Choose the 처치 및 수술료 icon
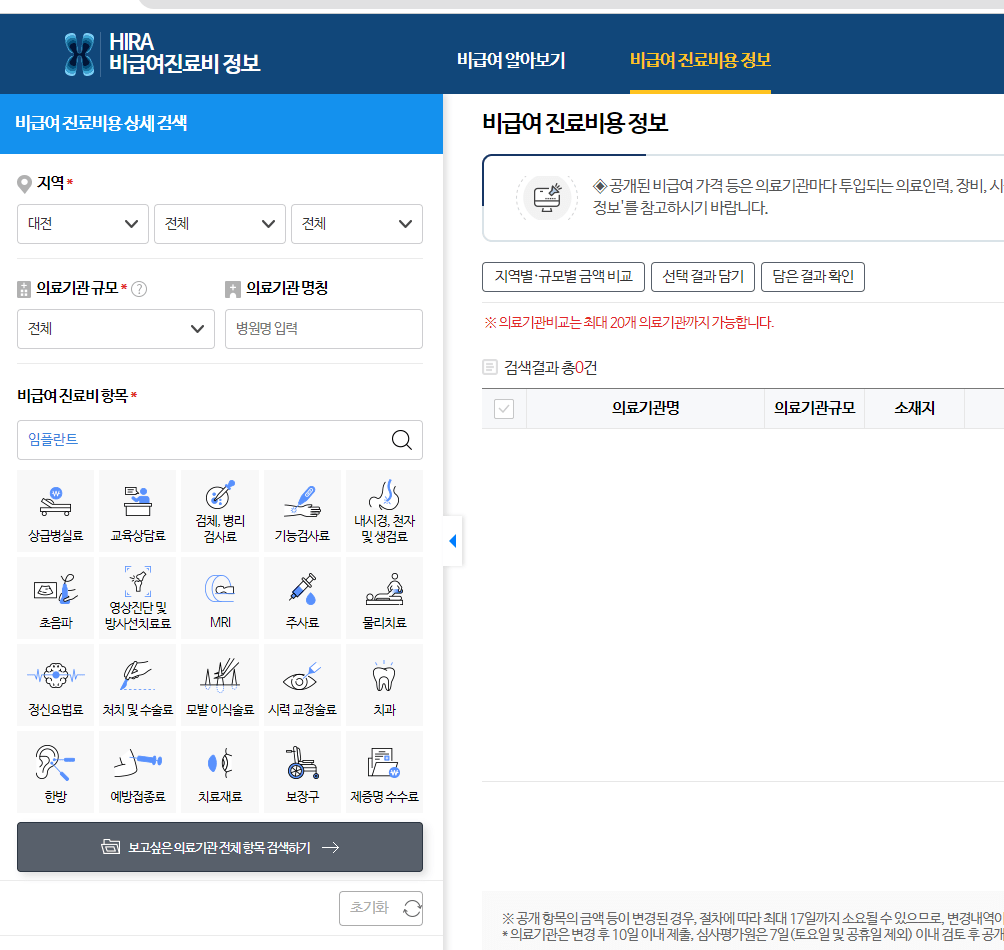This screenshot has width=1004, height=950. pyautogui.click(x=138, y=685)
